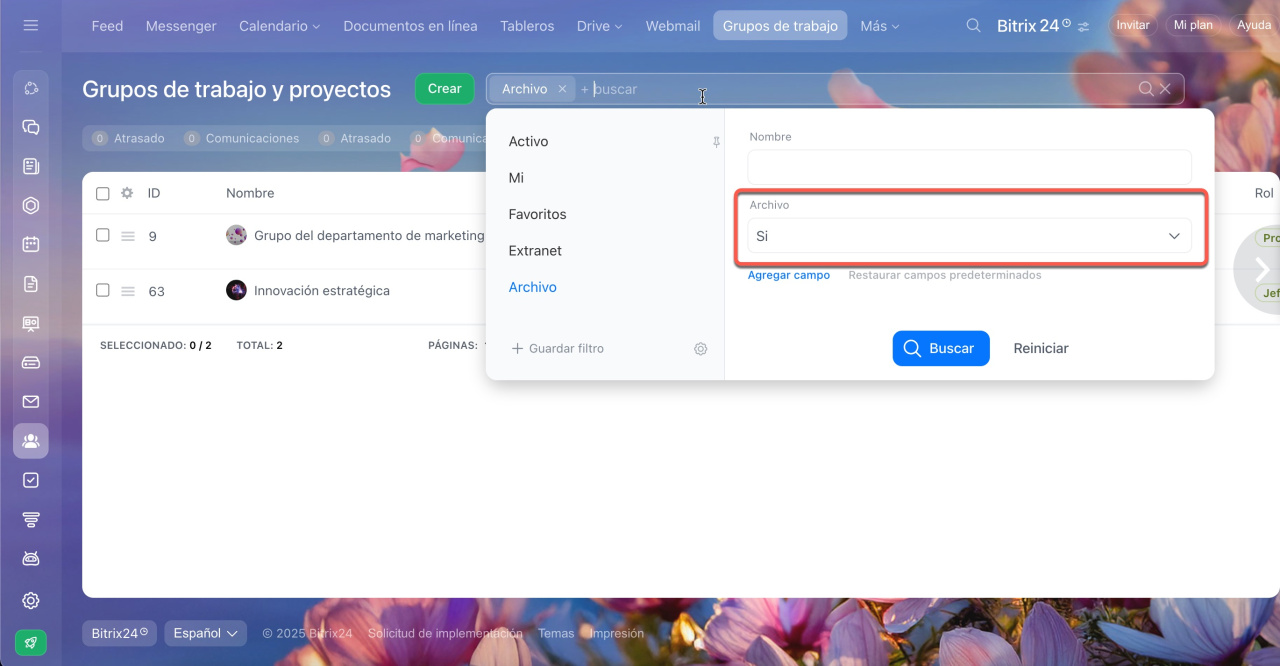Image resolution: width=1280 pixels, height=666 pixels.
Task: Open the Collaboration icon in left sidebar
Action: click(x=31, y=88)
